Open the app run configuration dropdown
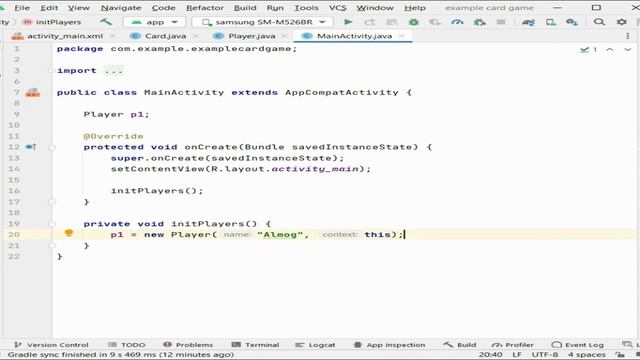640x360 pixels. pyautogui.click(x=154, y=22)
